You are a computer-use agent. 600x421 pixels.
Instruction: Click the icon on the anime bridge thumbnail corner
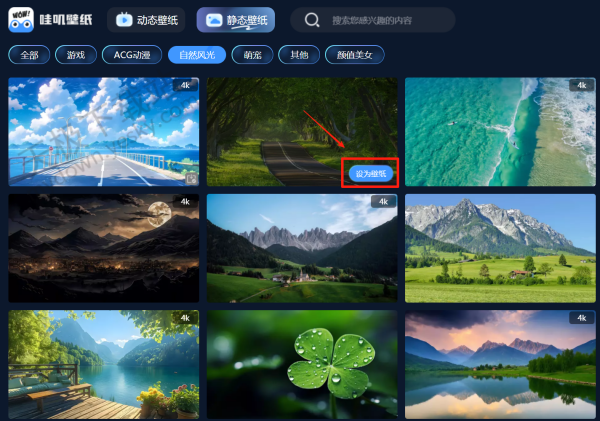[190, 177]
